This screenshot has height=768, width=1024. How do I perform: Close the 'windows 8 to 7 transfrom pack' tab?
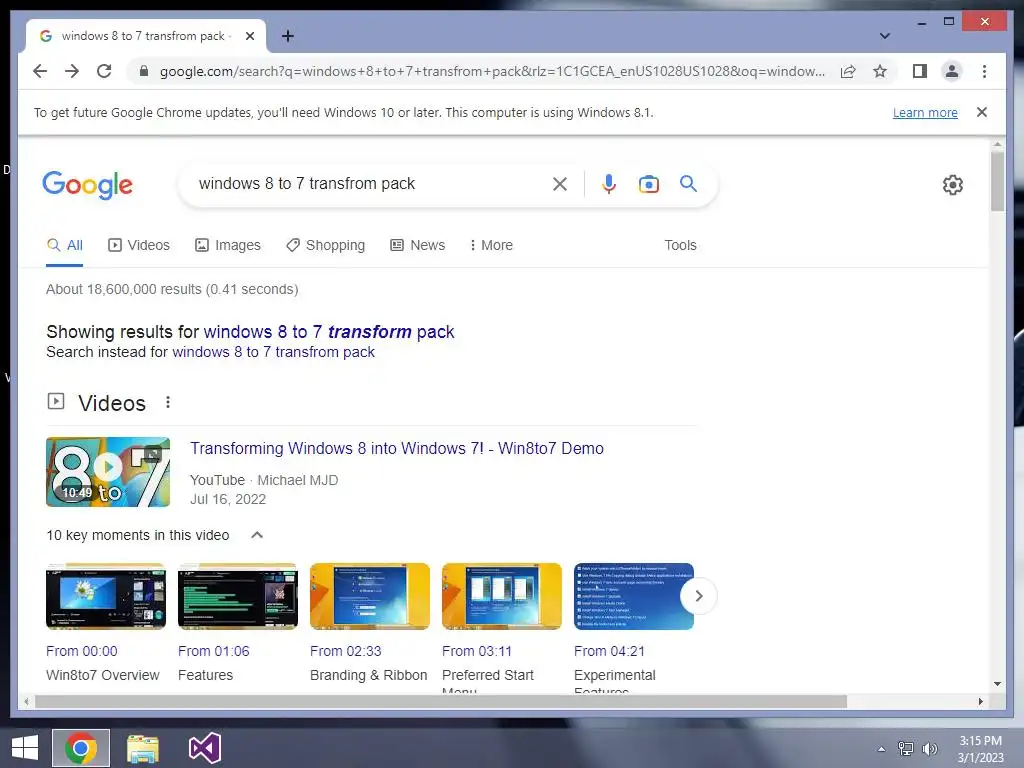coord(249,36)
